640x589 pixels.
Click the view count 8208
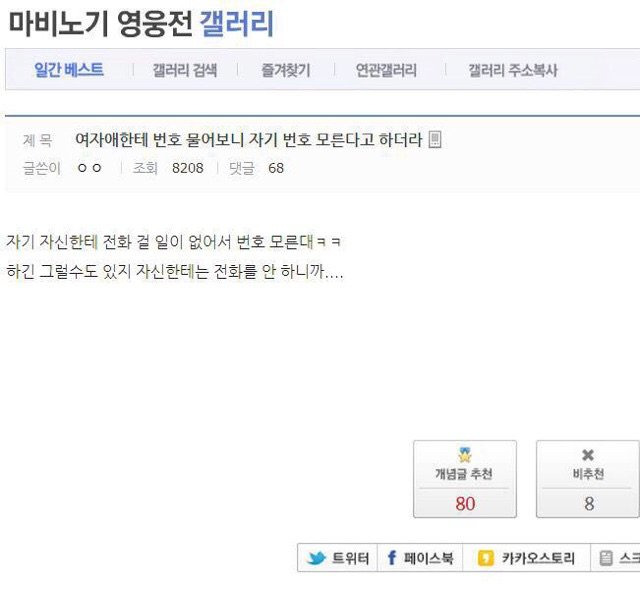187,168
